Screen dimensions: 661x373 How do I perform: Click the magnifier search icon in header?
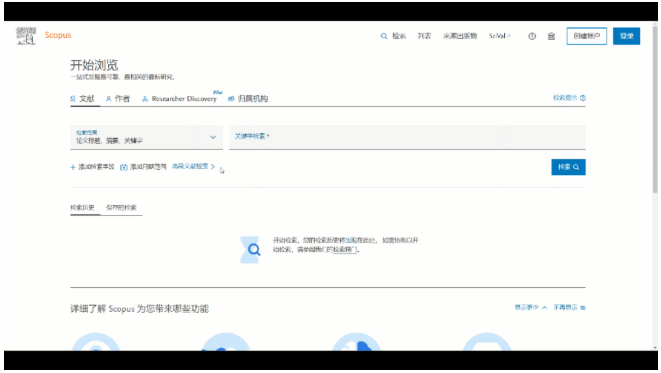tap(384, 36)
